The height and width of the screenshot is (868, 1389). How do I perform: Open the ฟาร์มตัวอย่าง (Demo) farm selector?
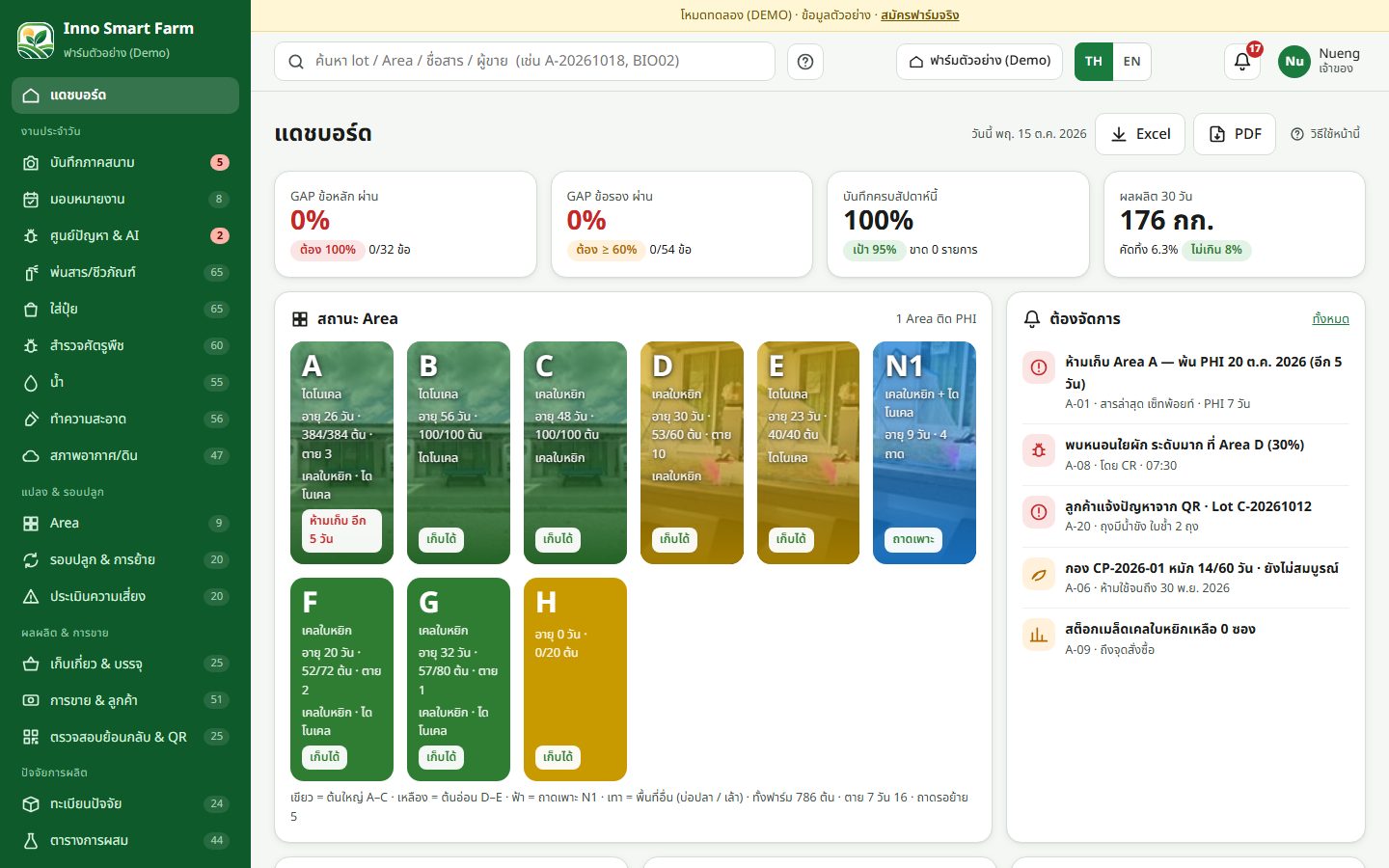click(979, 62)
